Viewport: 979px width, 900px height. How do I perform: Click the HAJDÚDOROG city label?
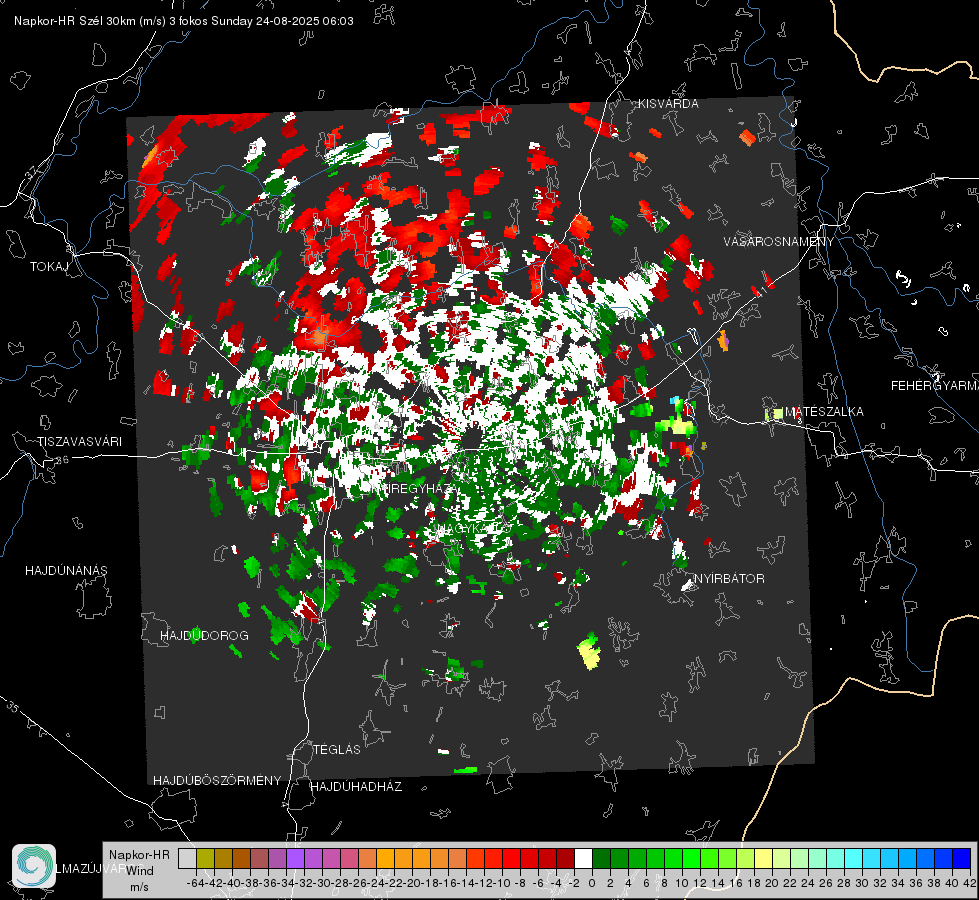click(204, 635)
